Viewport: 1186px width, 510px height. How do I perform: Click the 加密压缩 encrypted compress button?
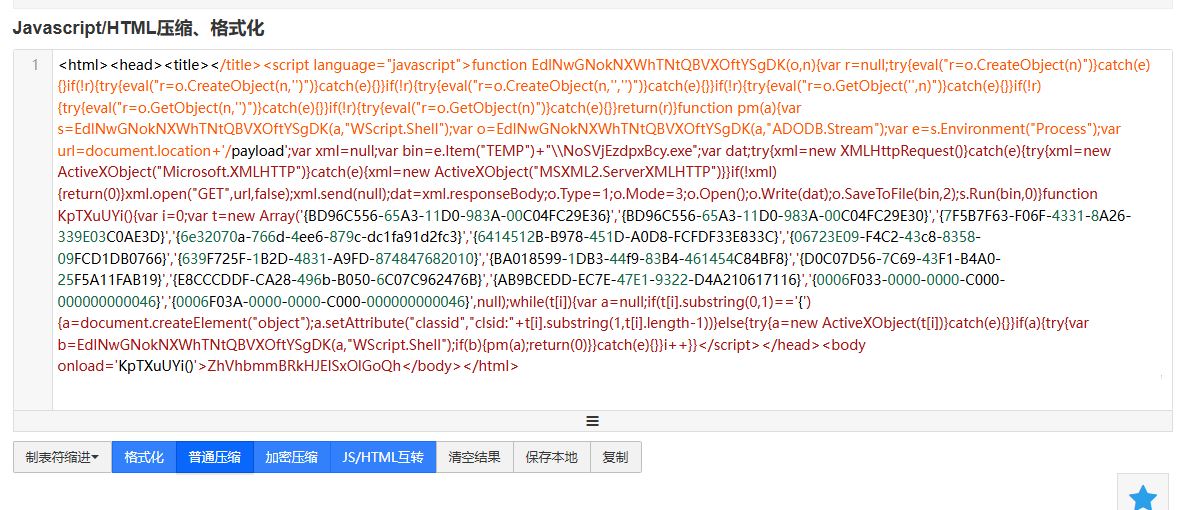click(x=291, y=457)
